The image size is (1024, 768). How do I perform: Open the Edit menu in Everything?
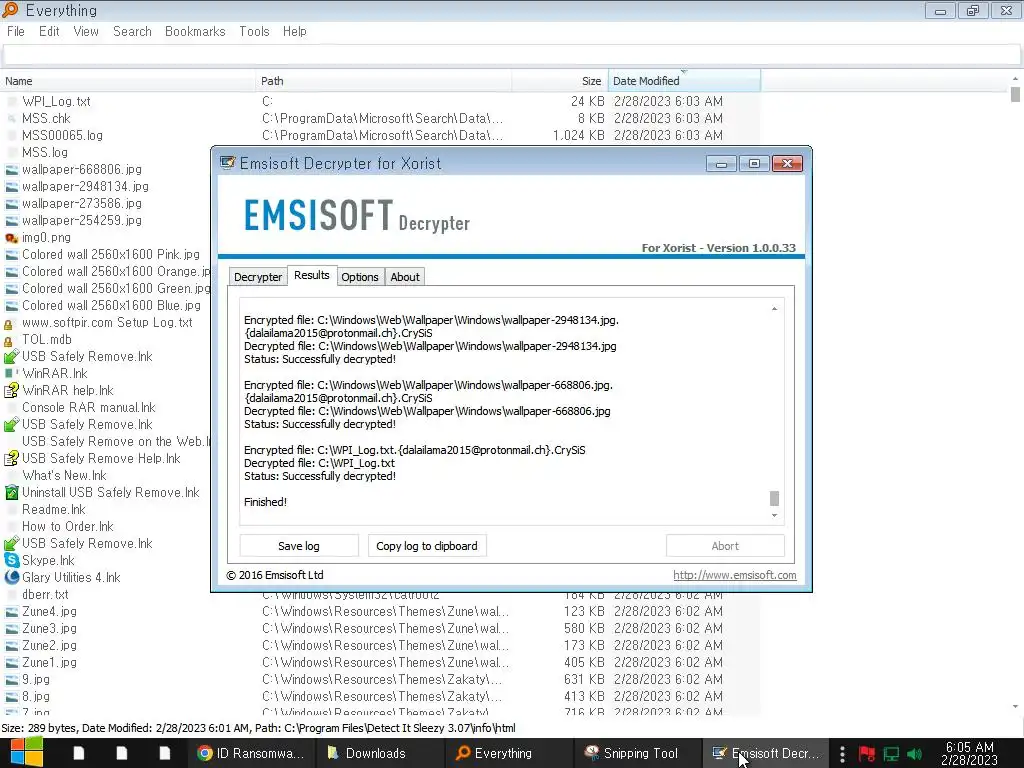click(49, 31)
